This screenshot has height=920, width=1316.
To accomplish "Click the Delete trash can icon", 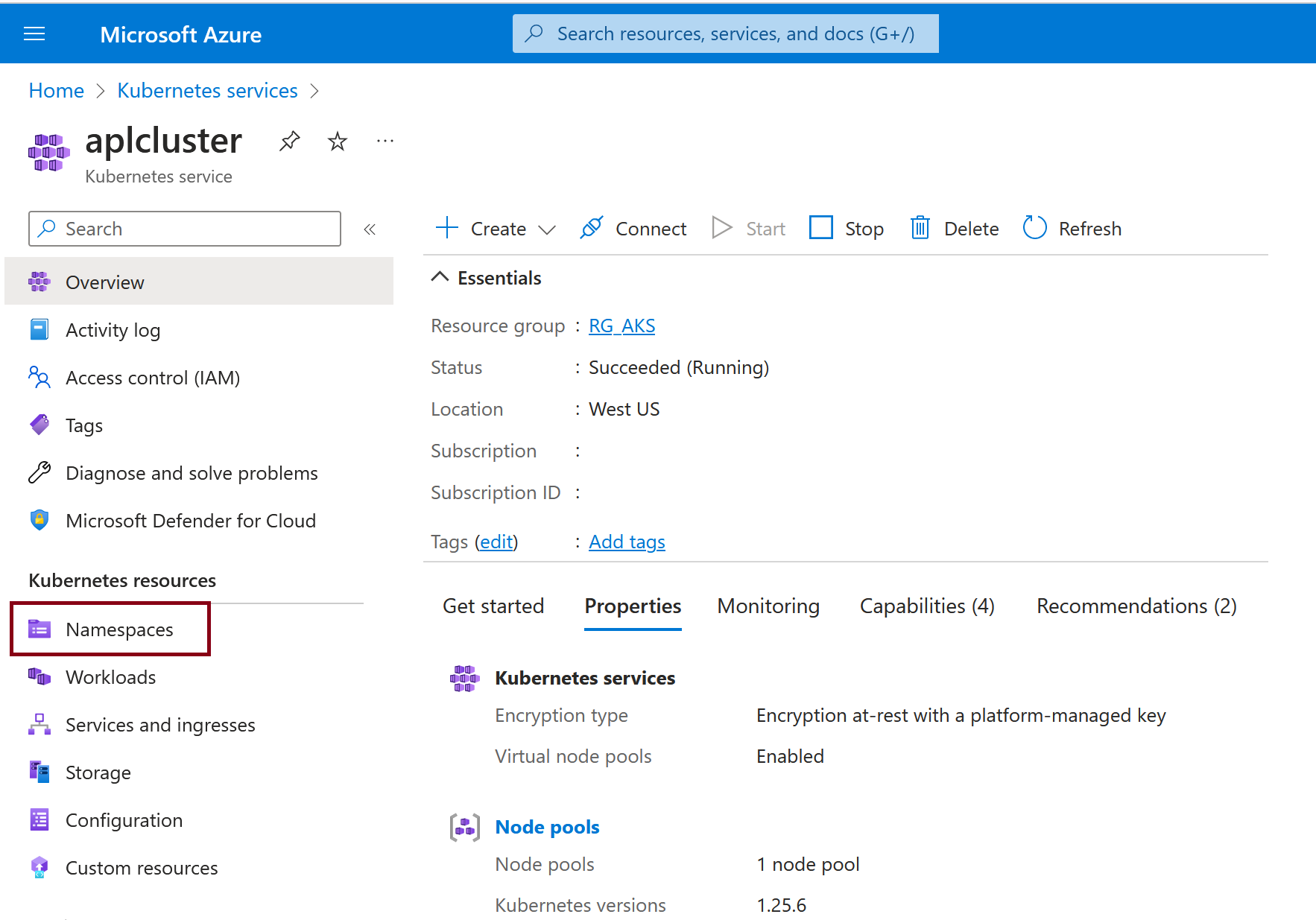I will click(x=920, y=228).
